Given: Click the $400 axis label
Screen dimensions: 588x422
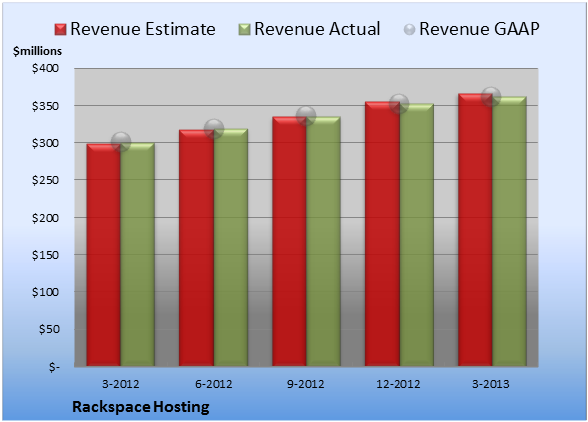Looking at the screenshot, I should pyautogui.click(x=45, y=68).
